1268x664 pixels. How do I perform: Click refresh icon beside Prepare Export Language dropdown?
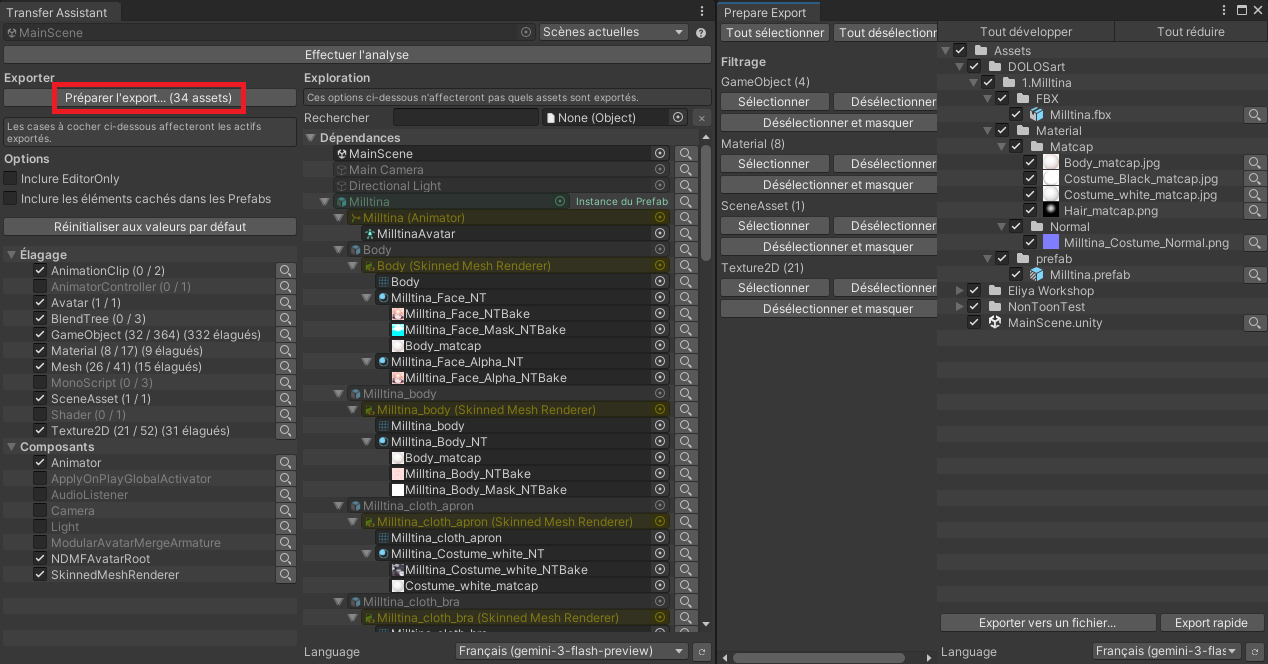[1254, 652]
